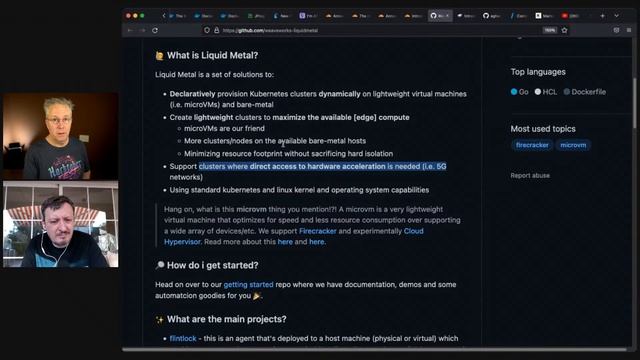Open the flintlock project link
The height and width of the screenshot is (360, 640).
183,338
